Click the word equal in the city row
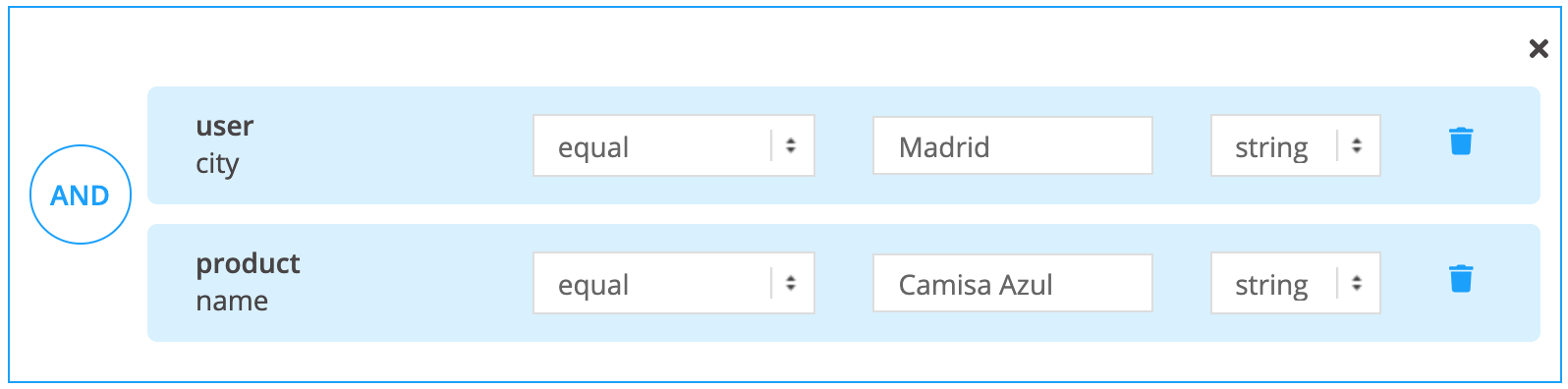 pyautogui.click(x=593, y=148)
